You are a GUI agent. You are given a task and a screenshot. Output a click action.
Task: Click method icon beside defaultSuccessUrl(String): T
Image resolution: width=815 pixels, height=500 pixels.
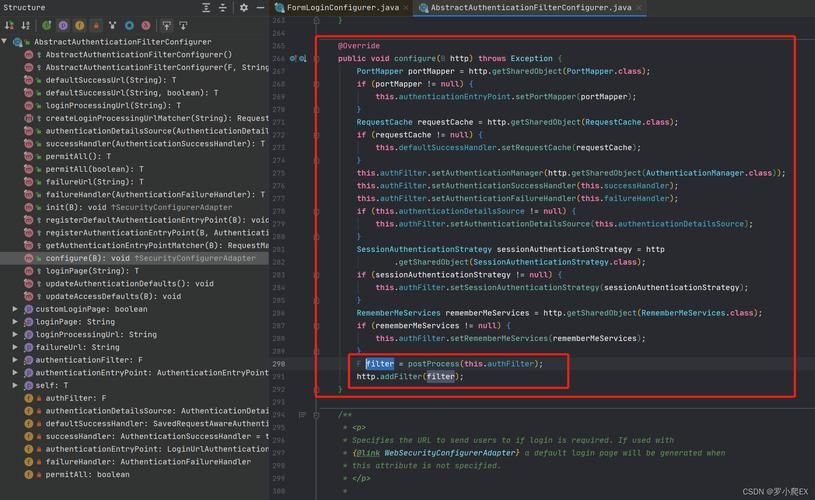[x=29, y=80]
